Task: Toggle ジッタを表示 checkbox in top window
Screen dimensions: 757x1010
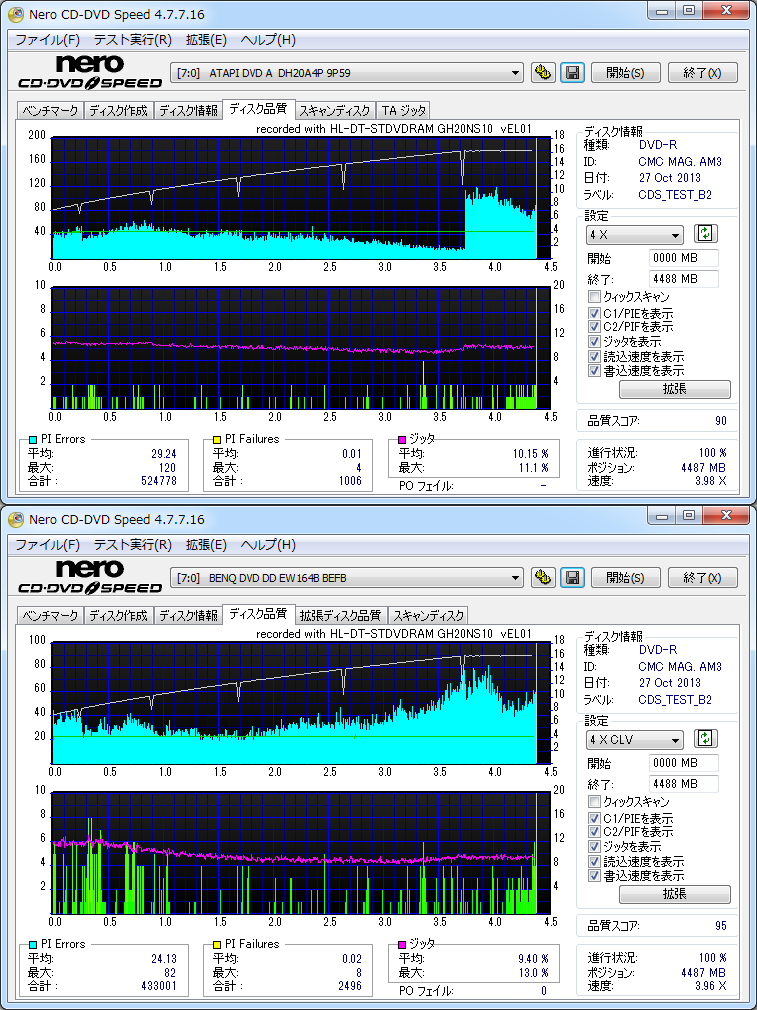Action: click(594, 341)
